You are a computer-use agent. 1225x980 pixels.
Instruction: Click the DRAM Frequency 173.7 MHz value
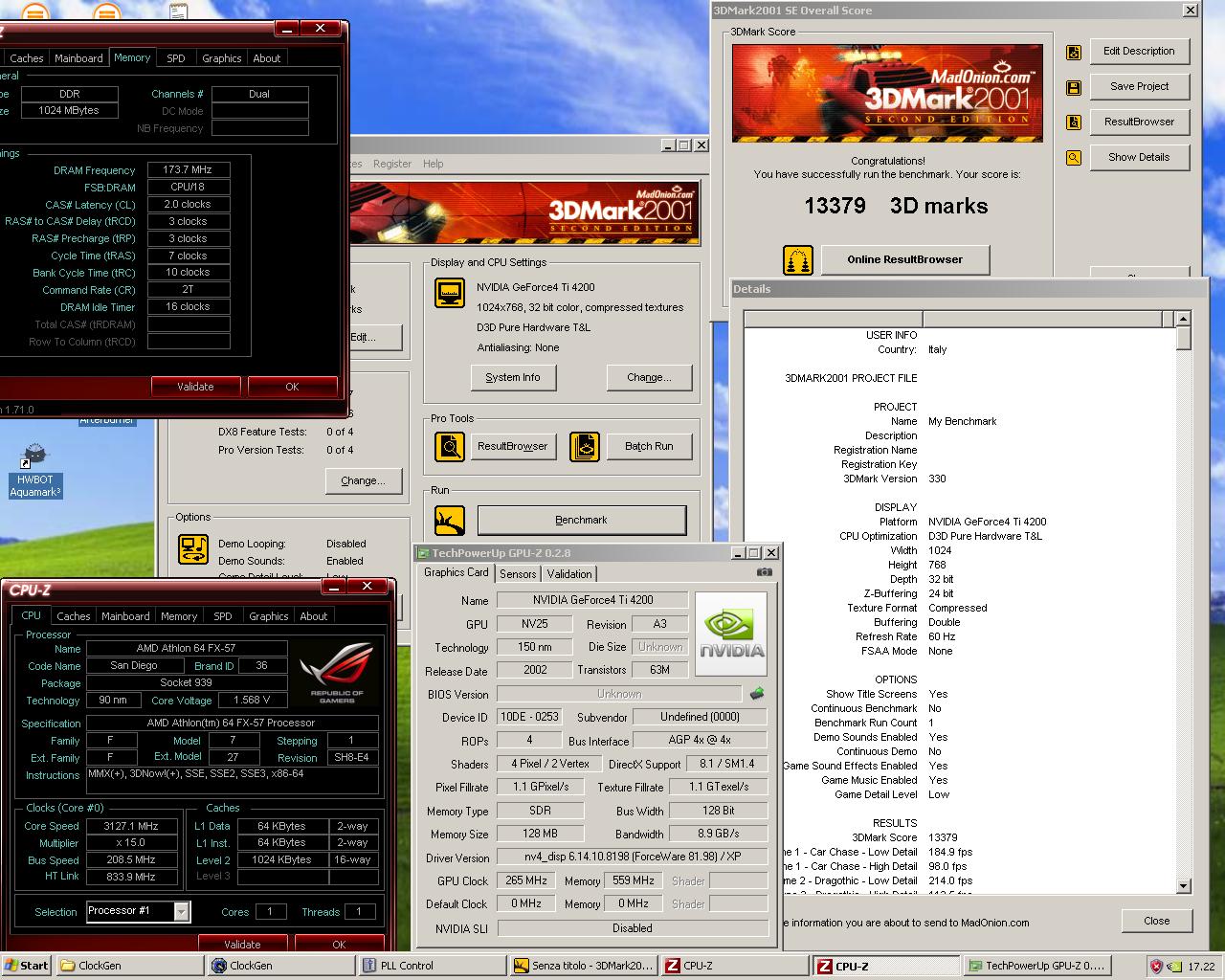tap(189, 169)
